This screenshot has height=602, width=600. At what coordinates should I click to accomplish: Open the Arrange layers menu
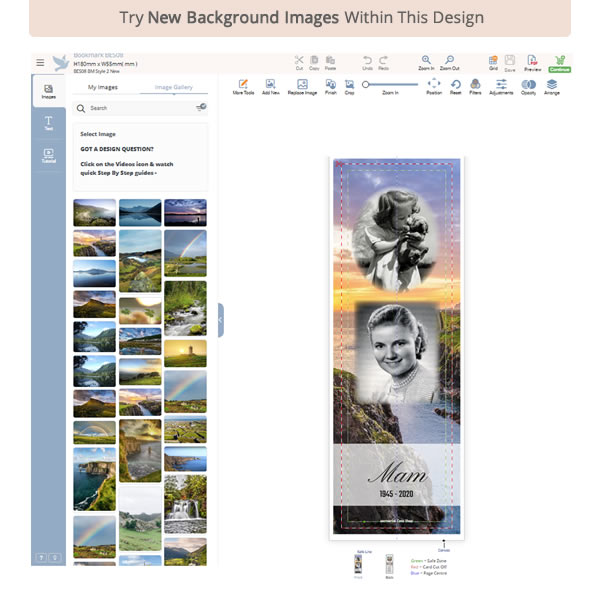(x=552, y=87)
